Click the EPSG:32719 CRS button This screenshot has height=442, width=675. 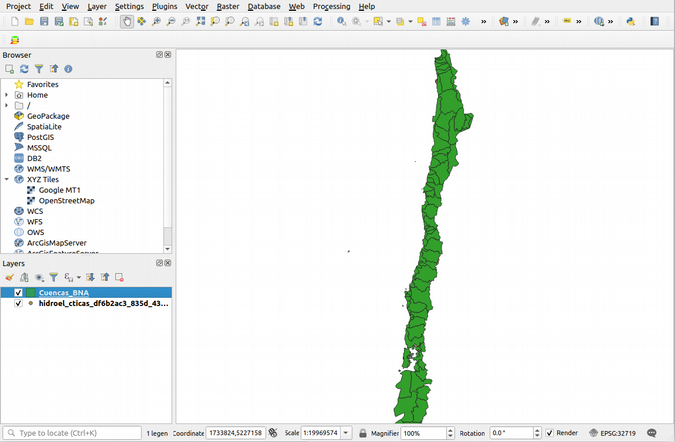click(612, 433)
